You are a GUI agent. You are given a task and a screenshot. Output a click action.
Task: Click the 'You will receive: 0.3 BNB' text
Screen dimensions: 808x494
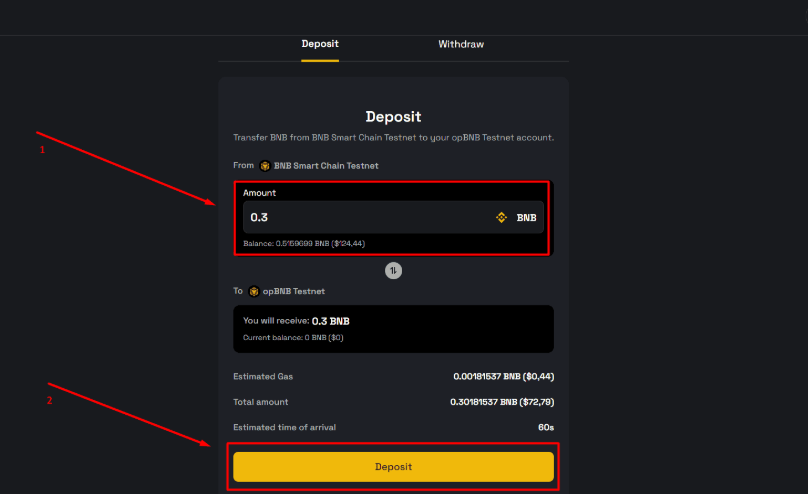click(296, 321)
